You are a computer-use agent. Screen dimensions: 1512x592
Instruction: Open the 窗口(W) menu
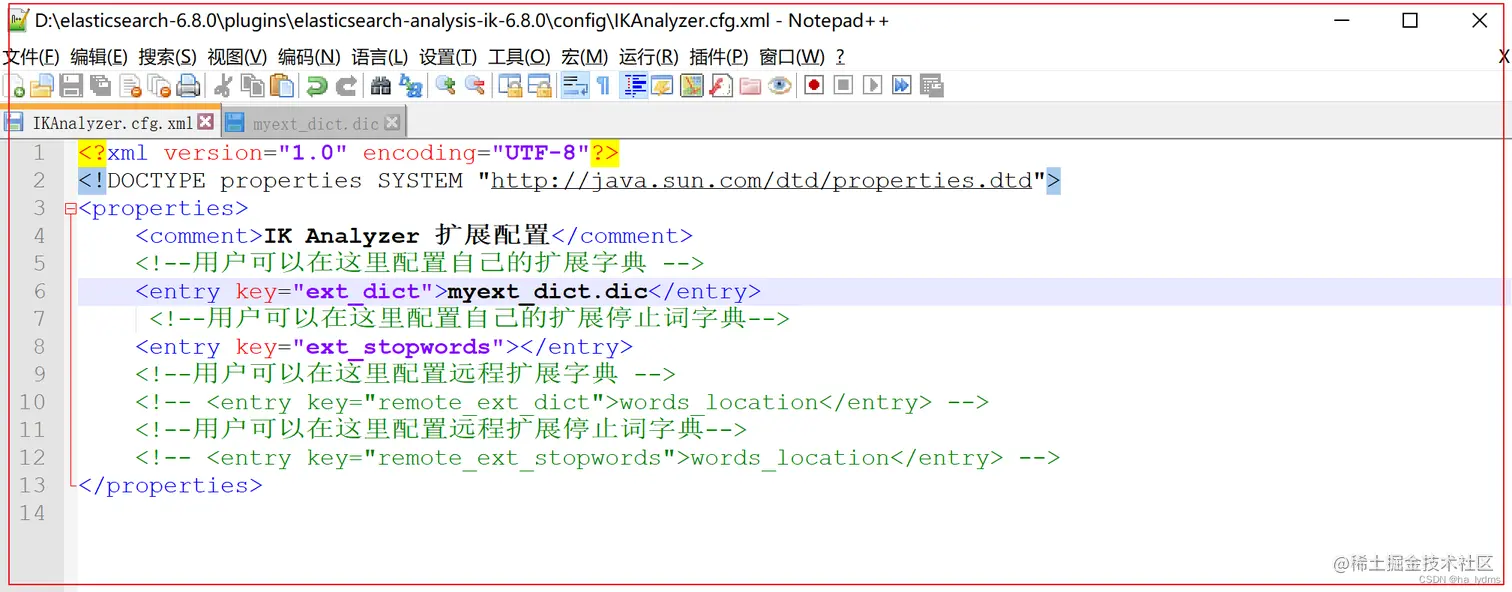792,57
